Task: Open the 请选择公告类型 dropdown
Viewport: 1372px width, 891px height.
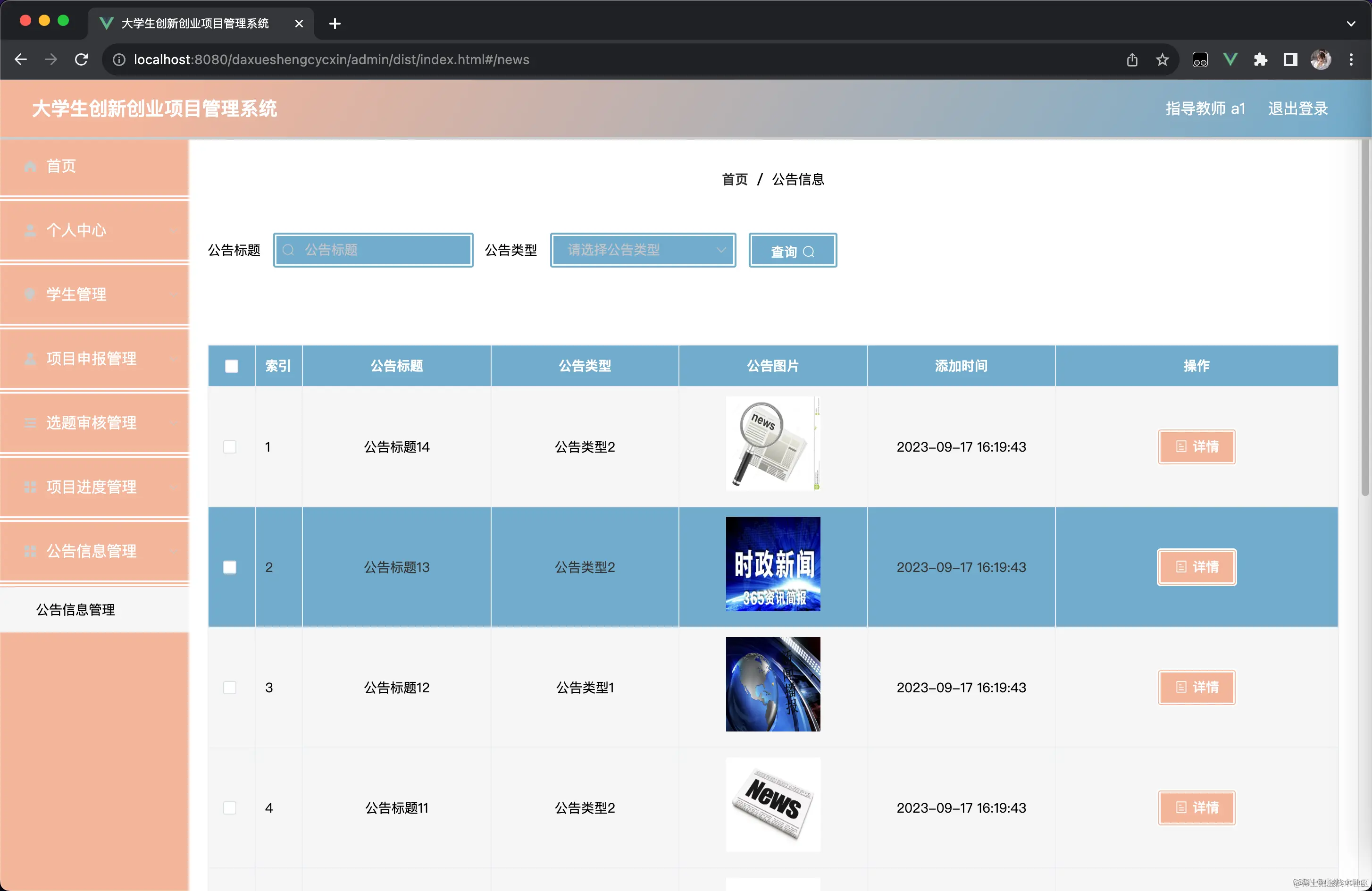Action: pyautogui.click(x=642, y=250)
